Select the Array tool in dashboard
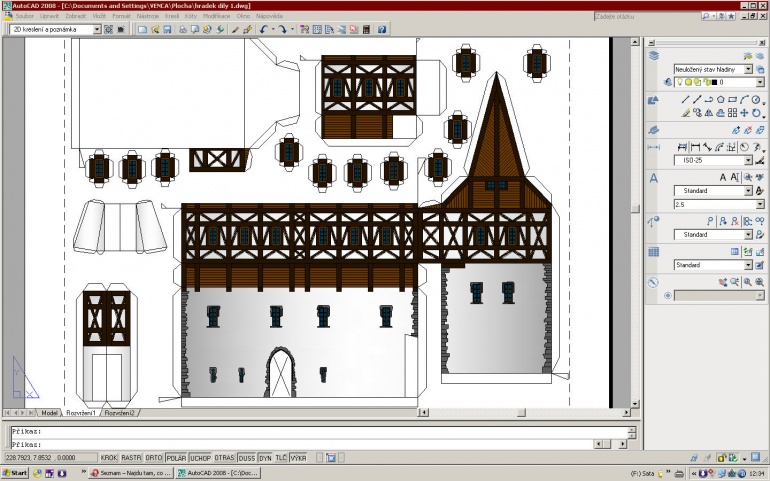Image resolution: width=770 pixels, height=481 pixels. click(733, 113)
